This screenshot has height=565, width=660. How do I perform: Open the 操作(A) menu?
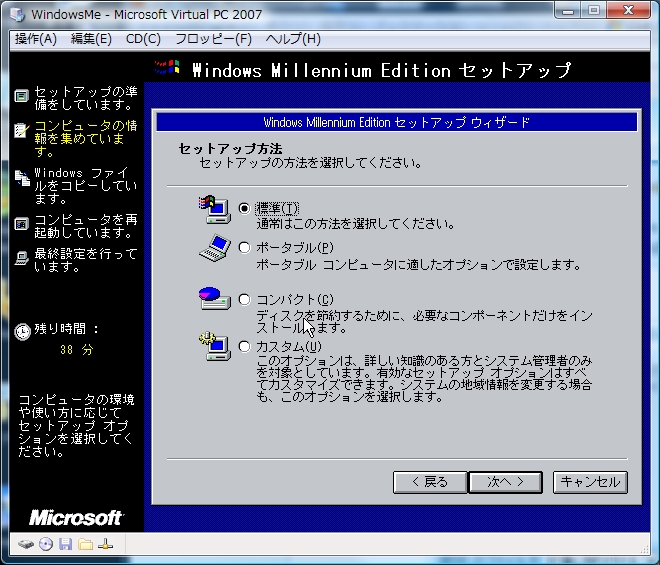36,39
